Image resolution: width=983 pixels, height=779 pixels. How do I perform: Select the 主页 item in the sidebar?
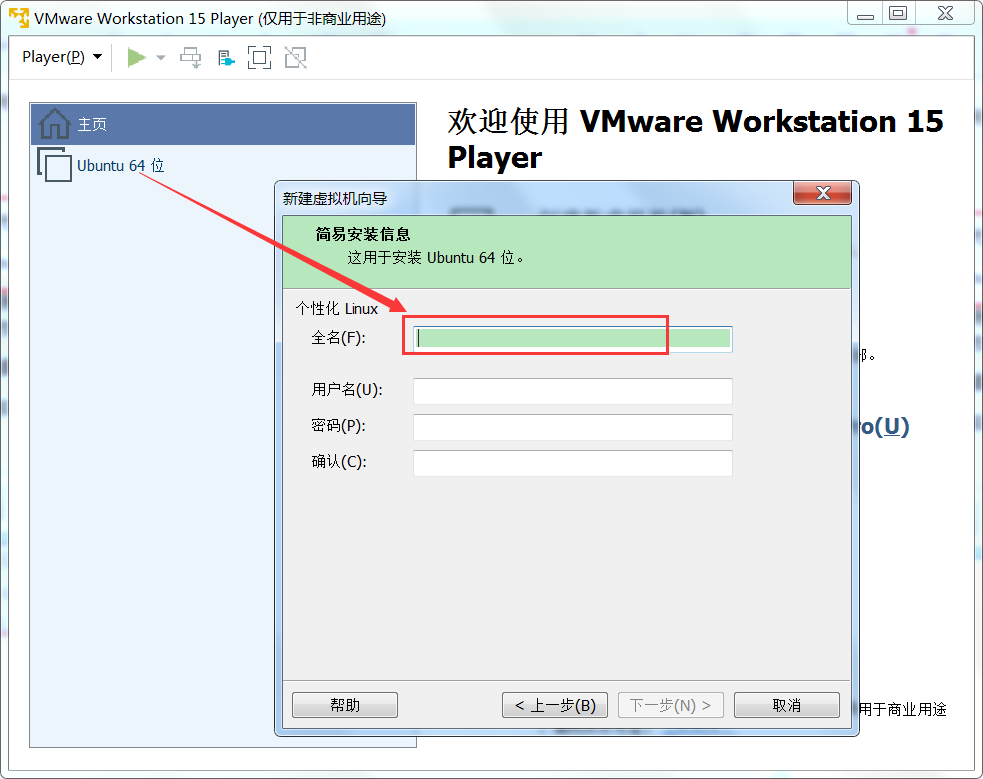(x=92, y=125)
